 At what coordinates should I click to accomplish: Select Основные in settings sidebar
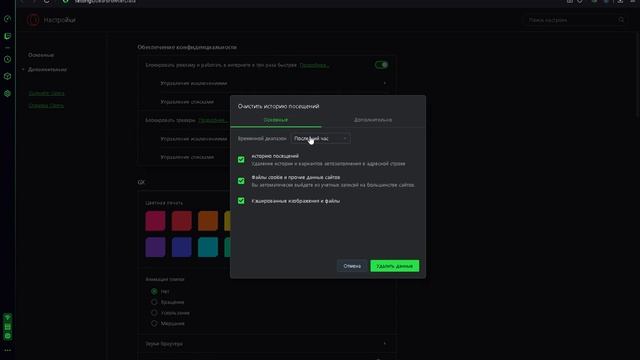tap(41, 55)
